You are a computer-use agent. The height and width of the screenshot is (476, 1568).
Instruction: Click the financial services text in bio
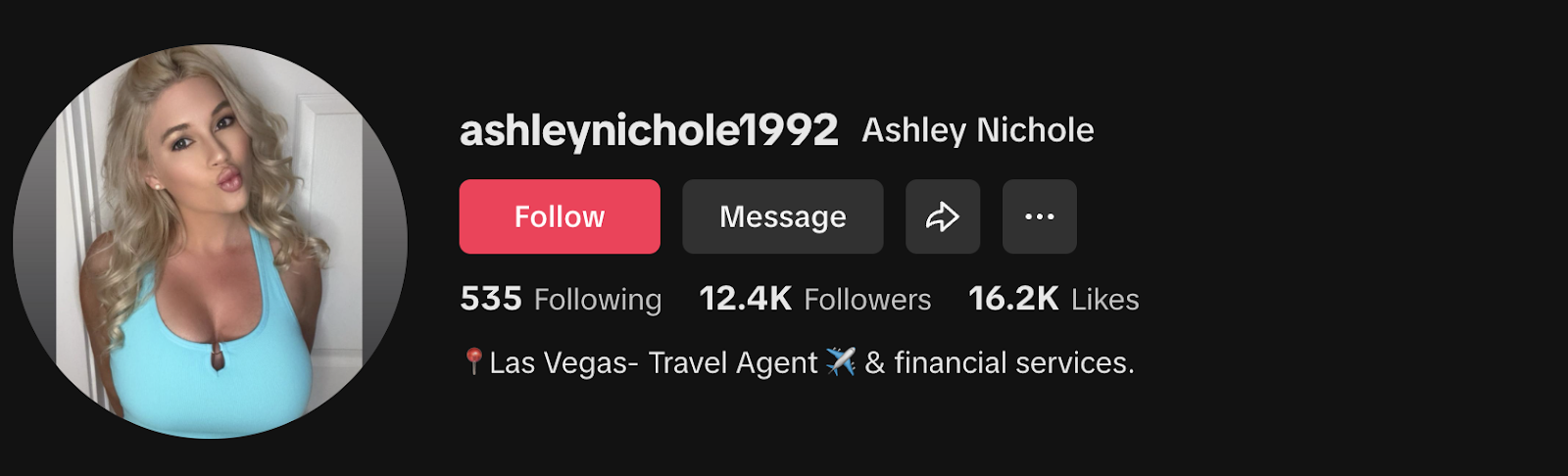pos(1014,362)
